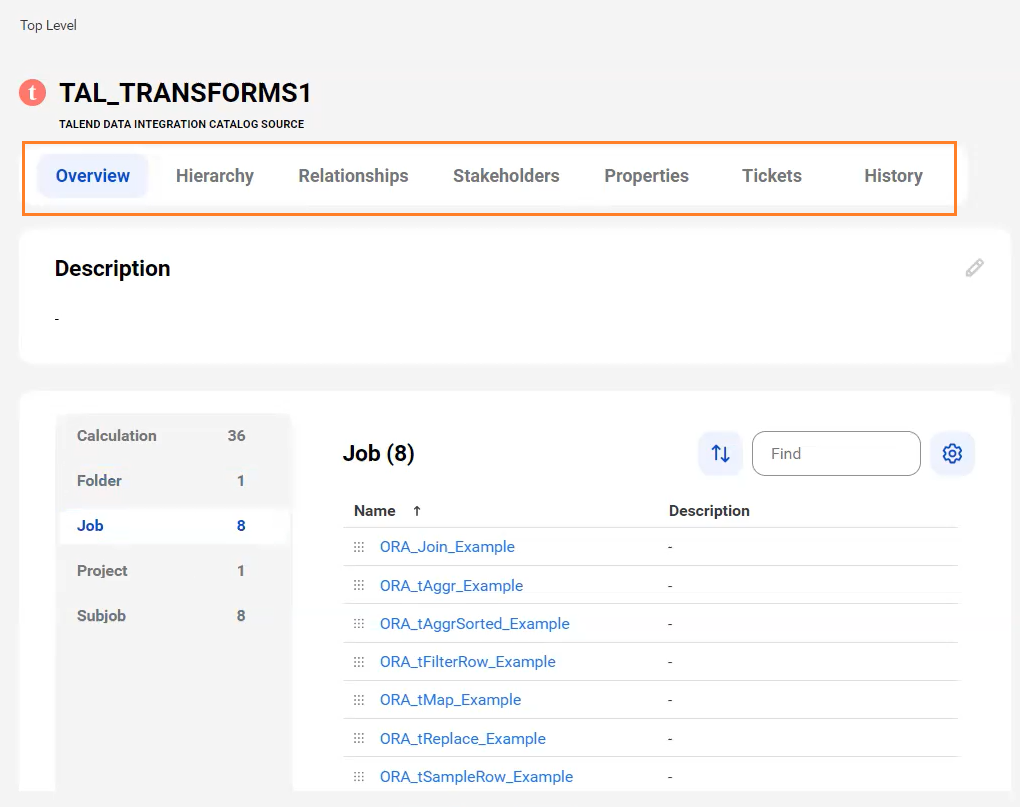Image resolution: width=1020 pixels, height=807 pixels.
Task: Open the Relationships tab
Action: 353,176
